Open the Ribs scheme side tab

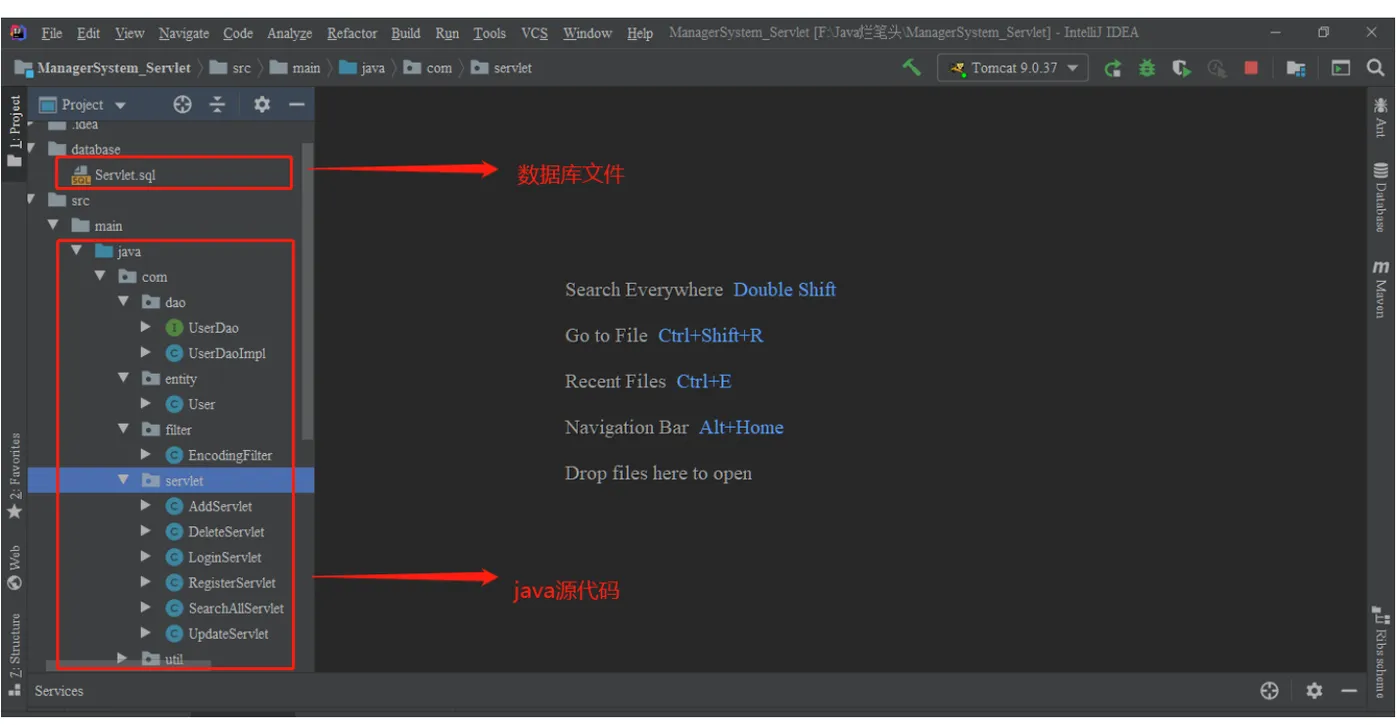point(1381,651)
